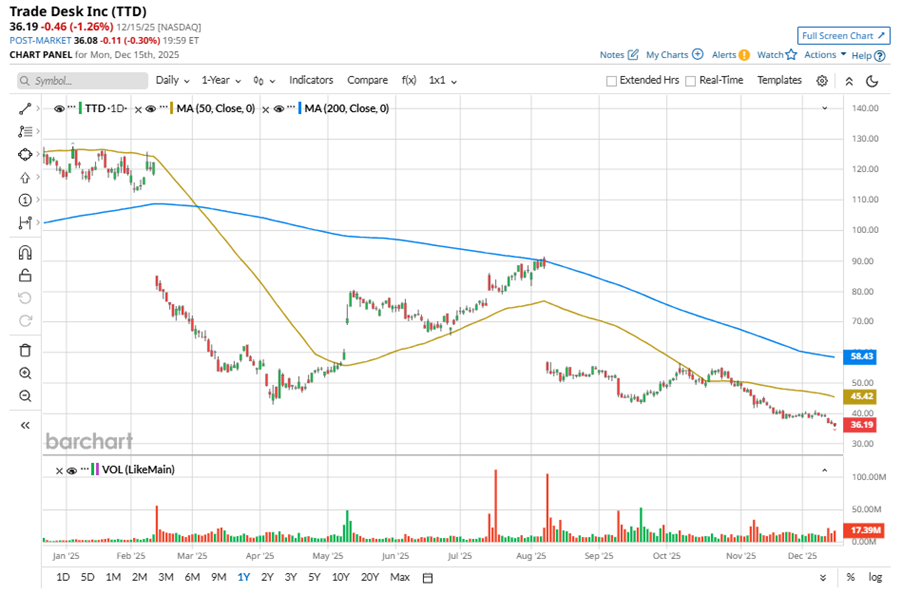Select the 1D time range
Viewport: 902px width, 595px height.
[63, 577]
